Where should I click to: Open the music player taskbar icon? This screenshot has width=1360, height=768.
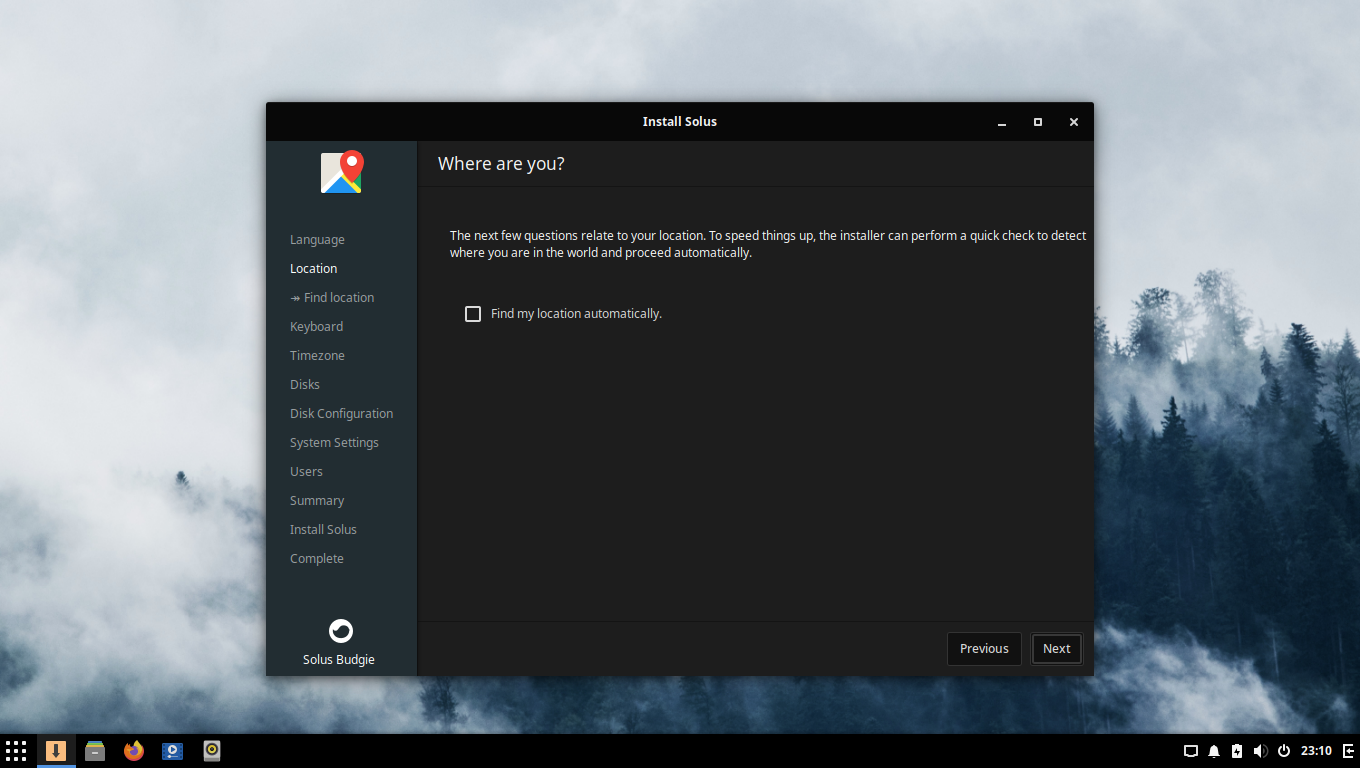[x=212, y=751]
